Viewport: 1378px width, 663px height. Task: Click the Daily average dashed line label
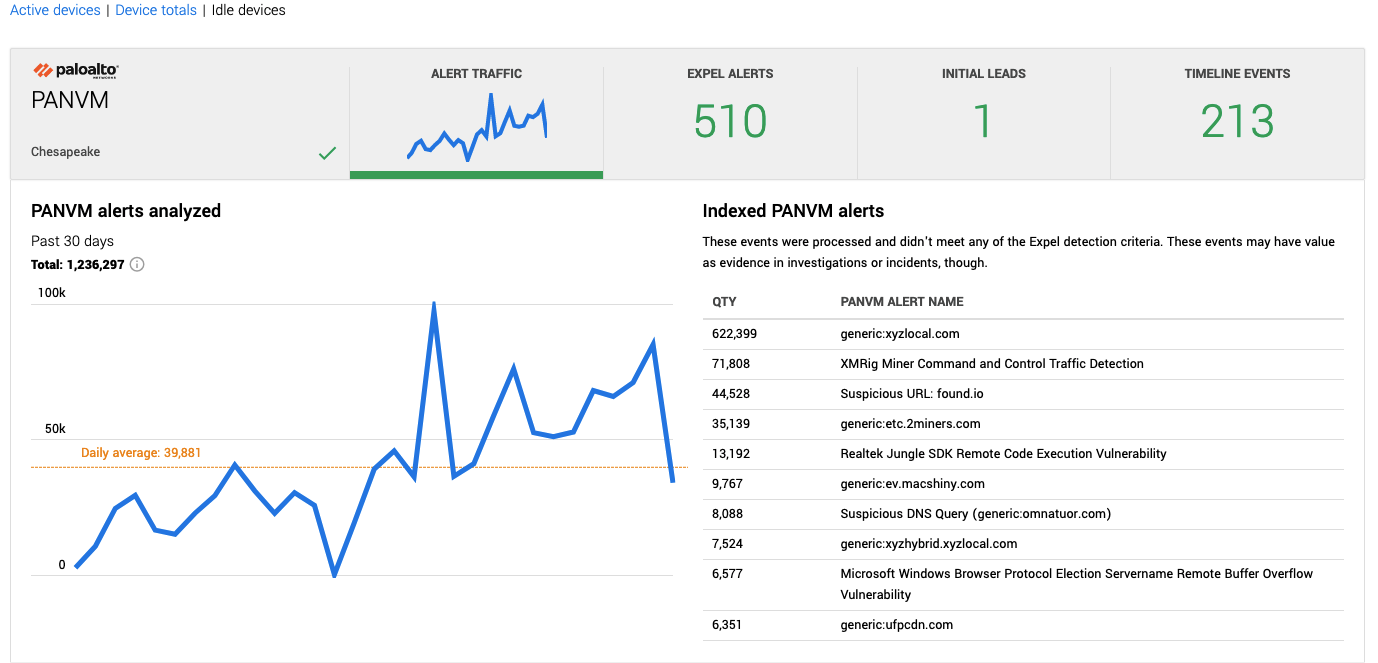(x=141, y=453)
